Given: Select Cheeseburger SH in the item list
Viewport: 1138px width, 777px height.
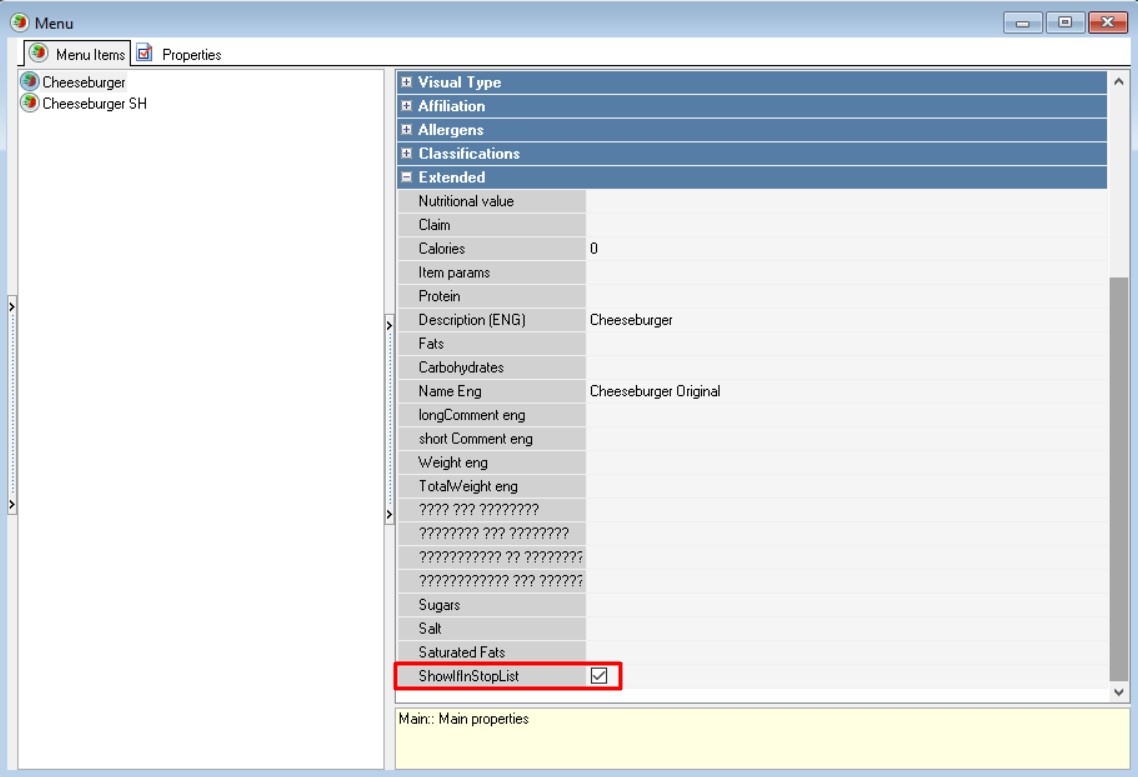Looking at the screenshot, I should (x=94, y=103).
